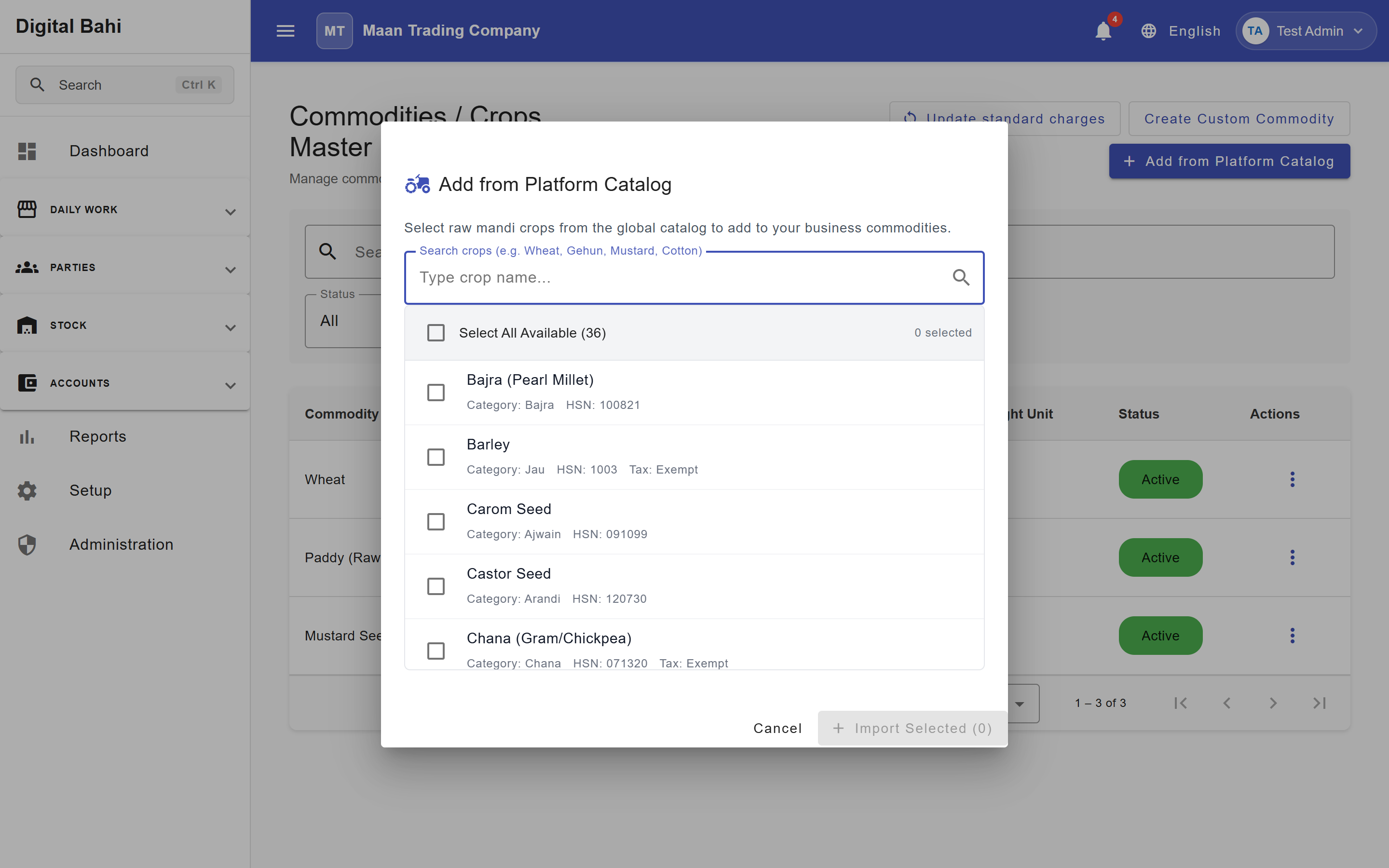This screenshot has width=1389, height=868.
Task: Click Active status chip for Wheat
Action: coord(1160,479)
